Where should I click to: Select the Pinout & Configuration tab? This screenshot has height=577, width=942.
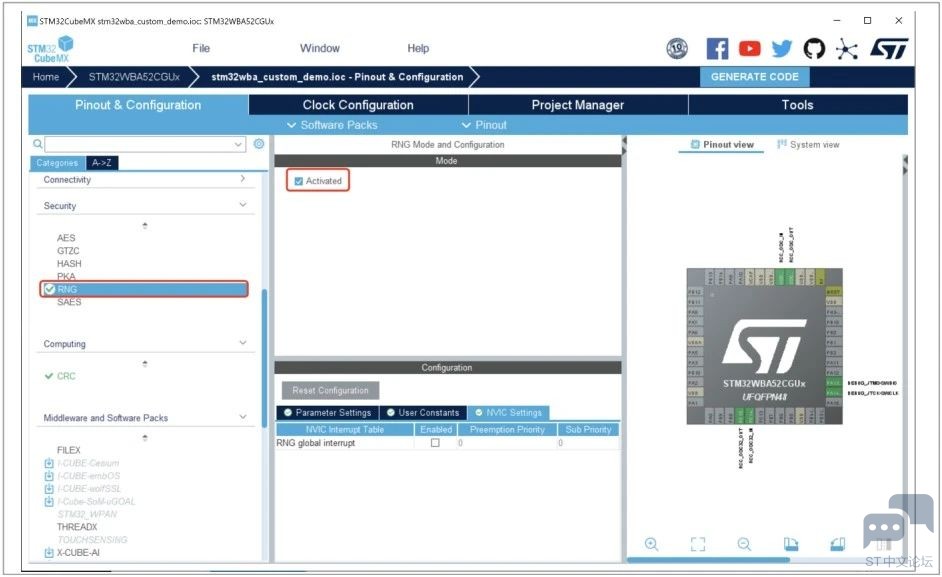click(138, 105)
